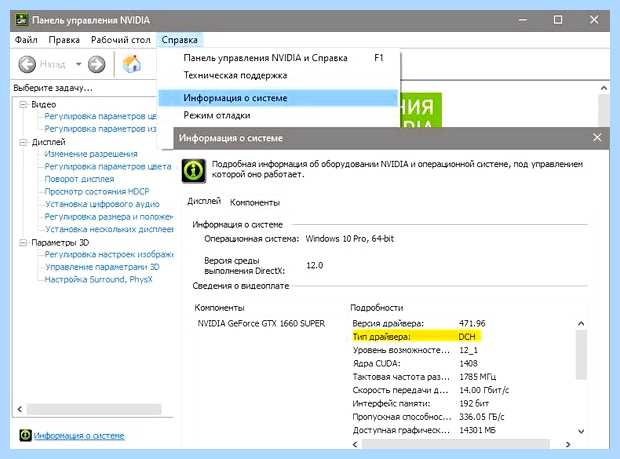The image size is (620, 459).
Task: Open the Back button history dropdown arrow
Action: (78, 64)
